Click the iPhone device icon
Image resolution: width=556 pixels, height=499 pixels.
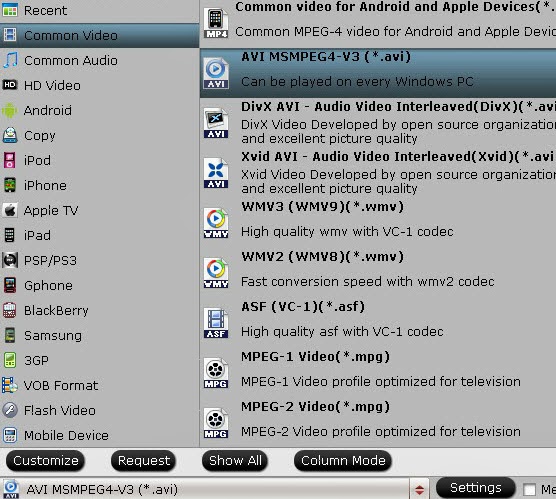10,185
